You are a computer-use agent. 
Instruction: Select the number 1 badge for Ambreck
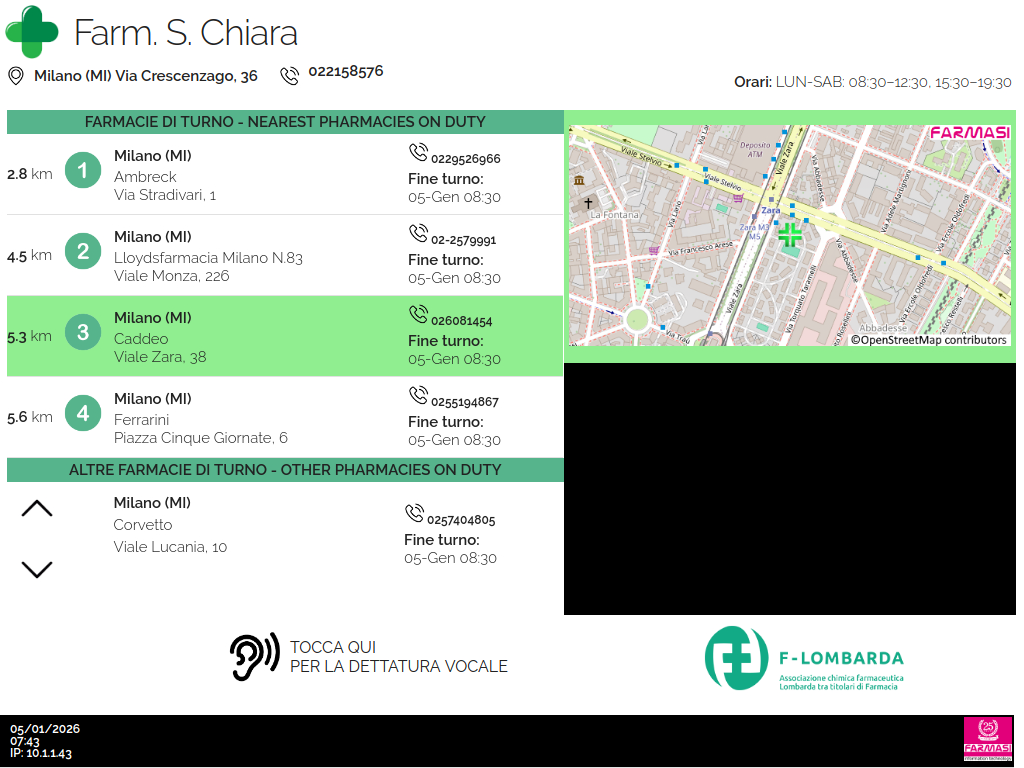pyautogui.click(x=83, y=171)
